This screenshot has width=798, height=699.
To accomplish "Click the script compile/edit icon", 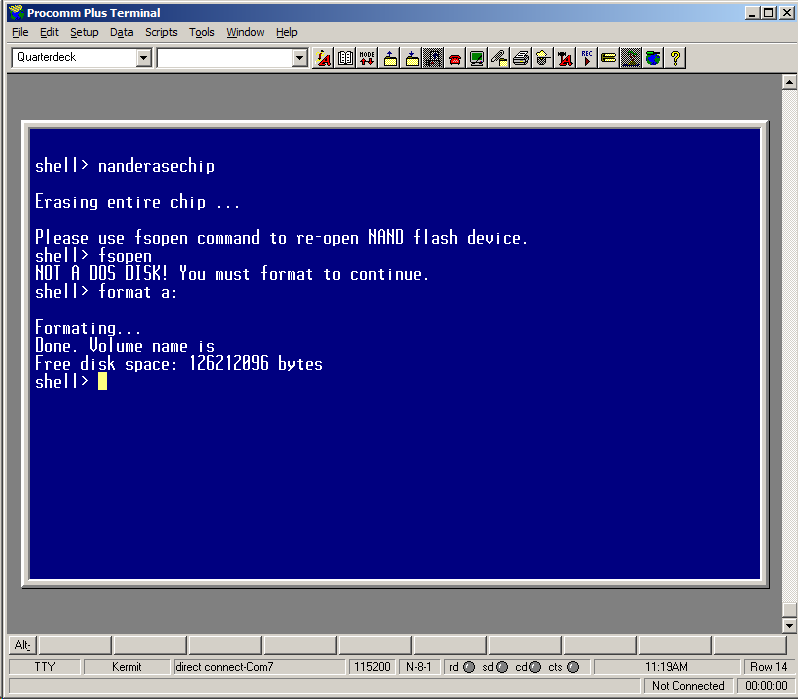I will coord(564,58).
